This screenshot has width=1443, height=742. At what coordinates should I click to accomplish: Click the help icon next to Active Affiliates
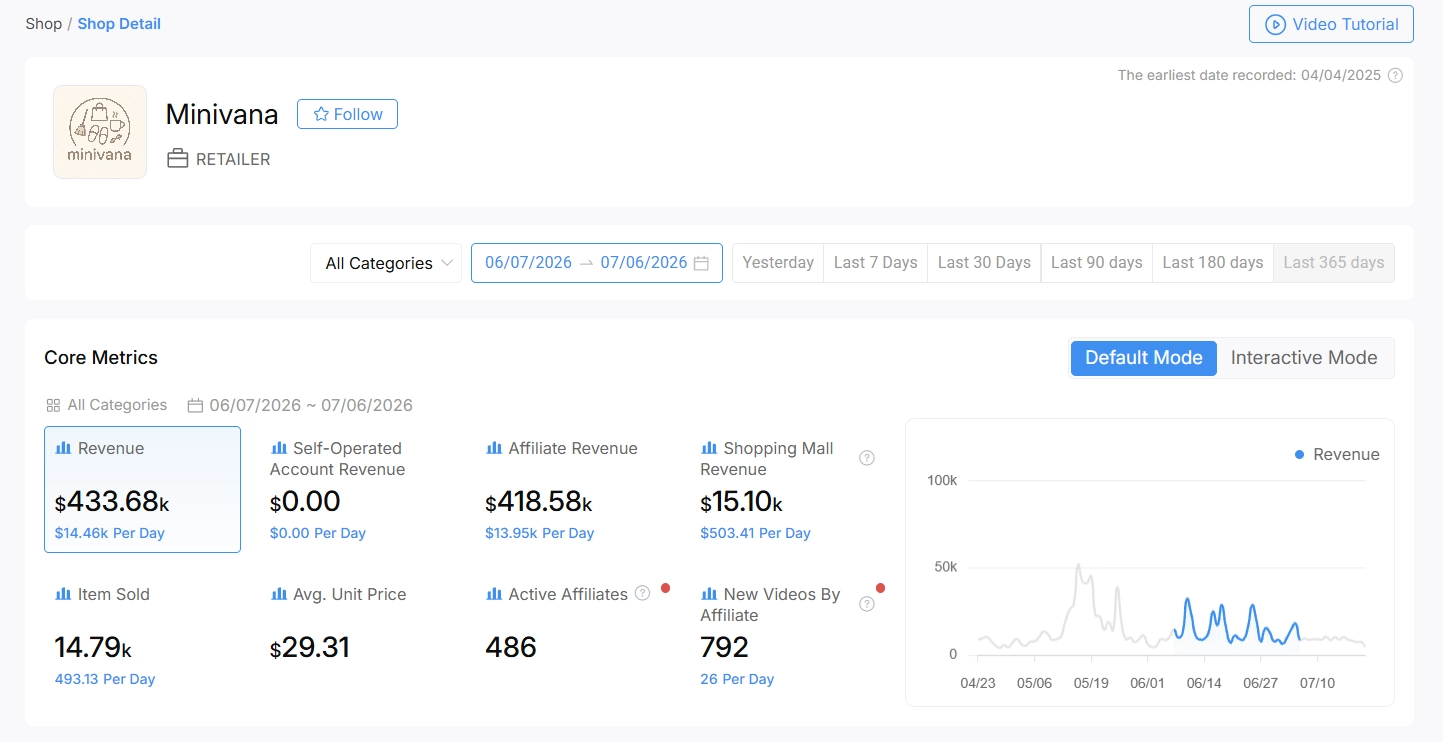(642, 593)
